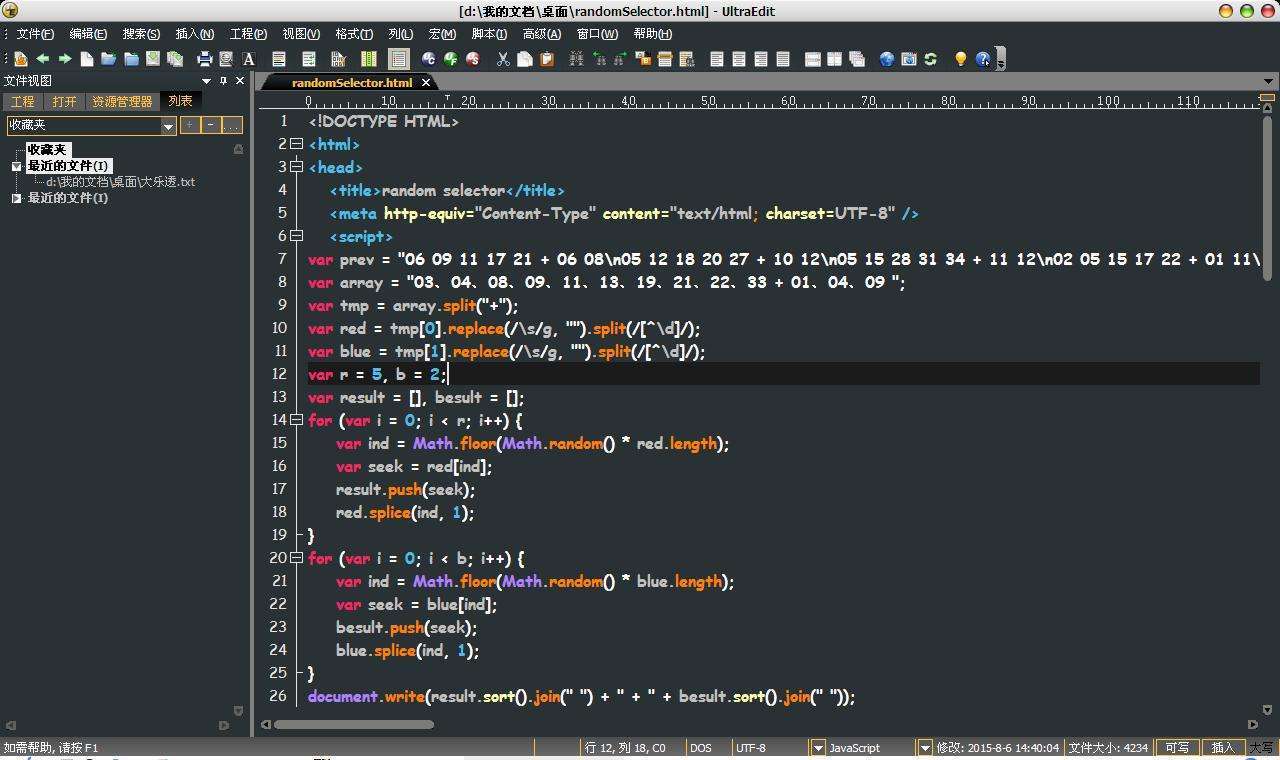Image resolution: width=1280 pixels, height=760 pixels.
Task: Pin the 文件视图 panel with pushpin
Action: (223, 81)
